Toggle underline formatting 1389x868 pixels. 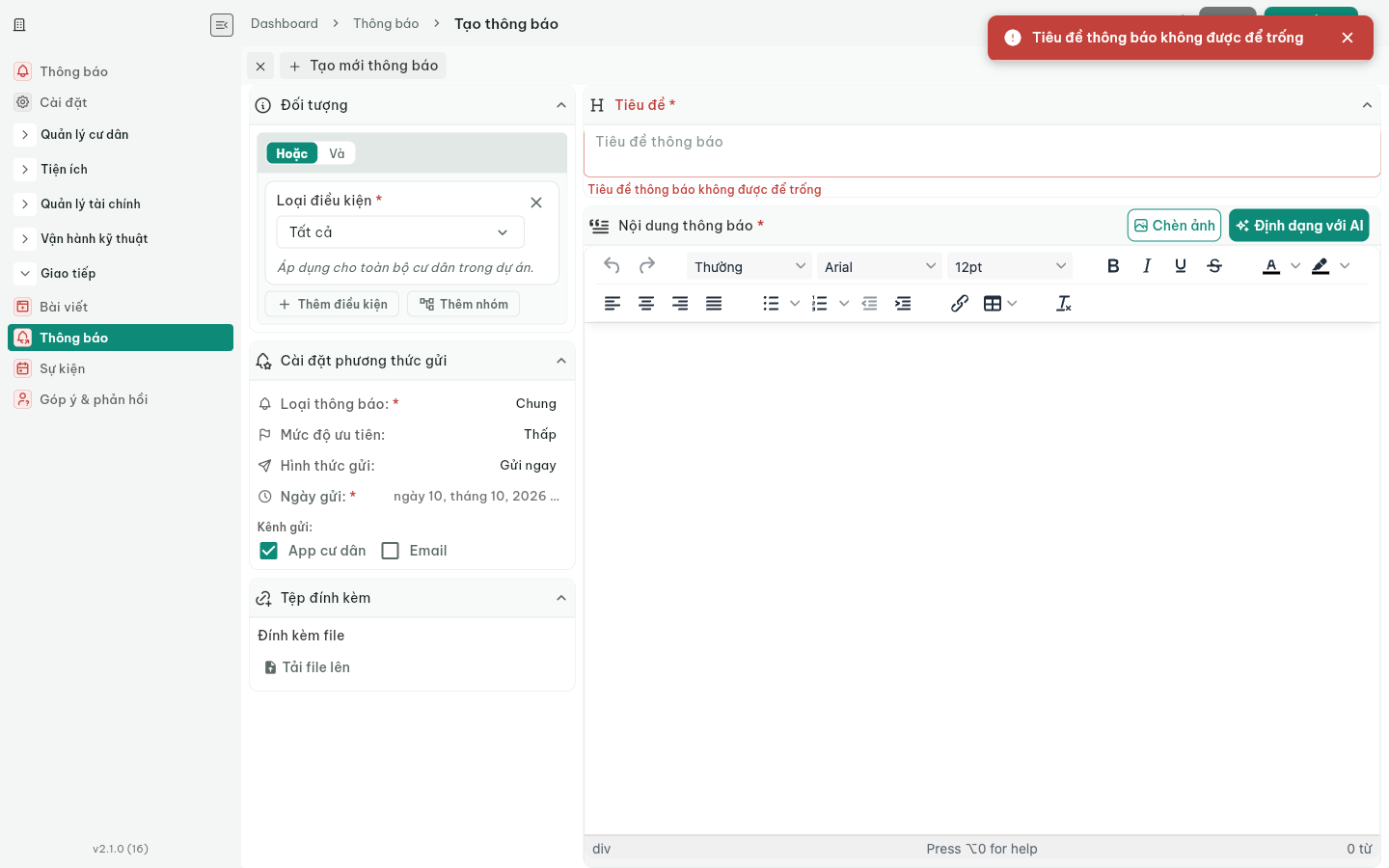click(x=1181, y=266)
